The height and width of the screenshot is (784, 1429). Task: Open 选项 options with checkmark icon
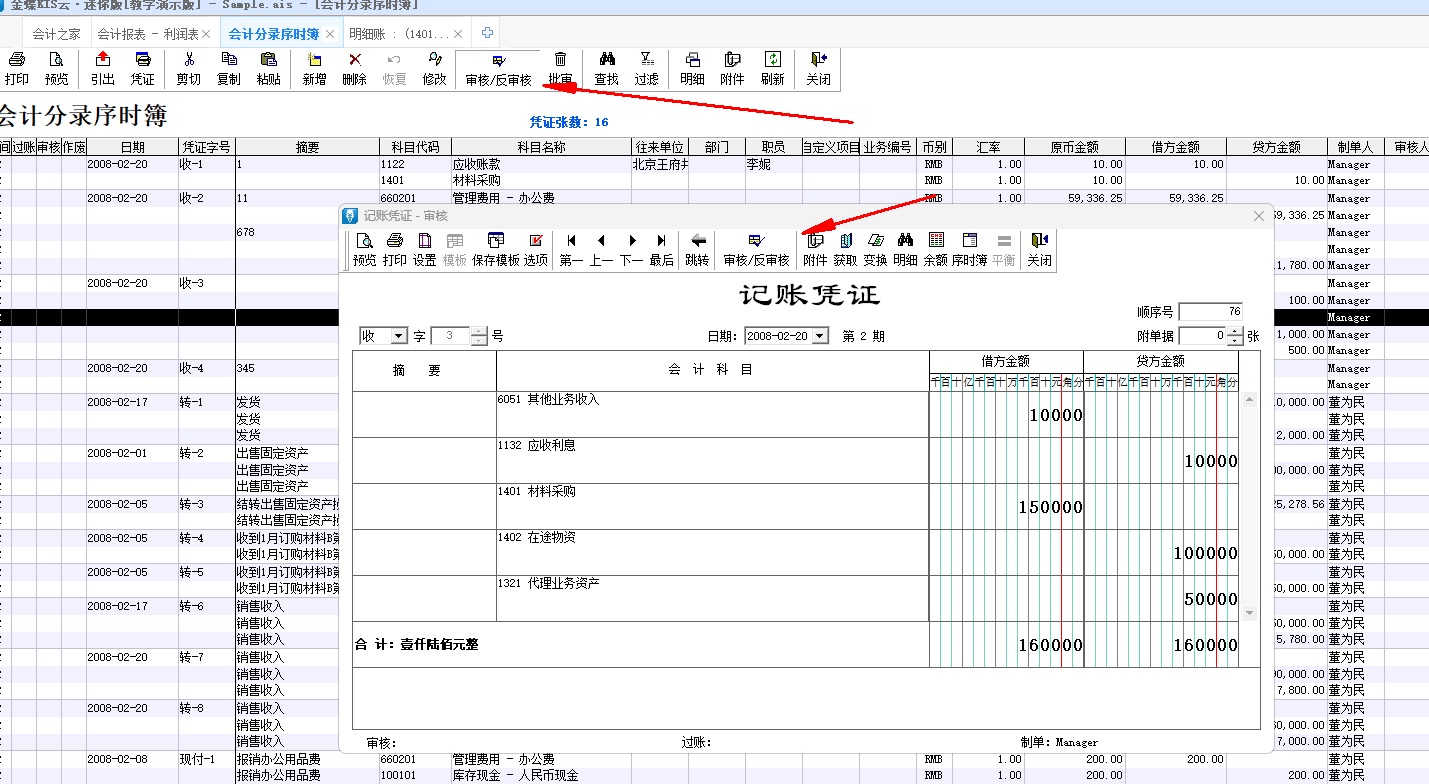[x=536, y=249]
